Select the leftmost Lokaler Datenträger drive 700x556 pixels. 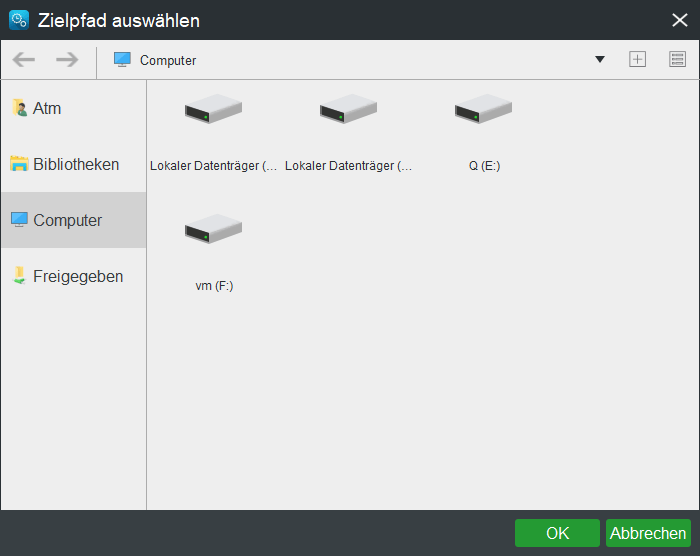tap(214, 109)
